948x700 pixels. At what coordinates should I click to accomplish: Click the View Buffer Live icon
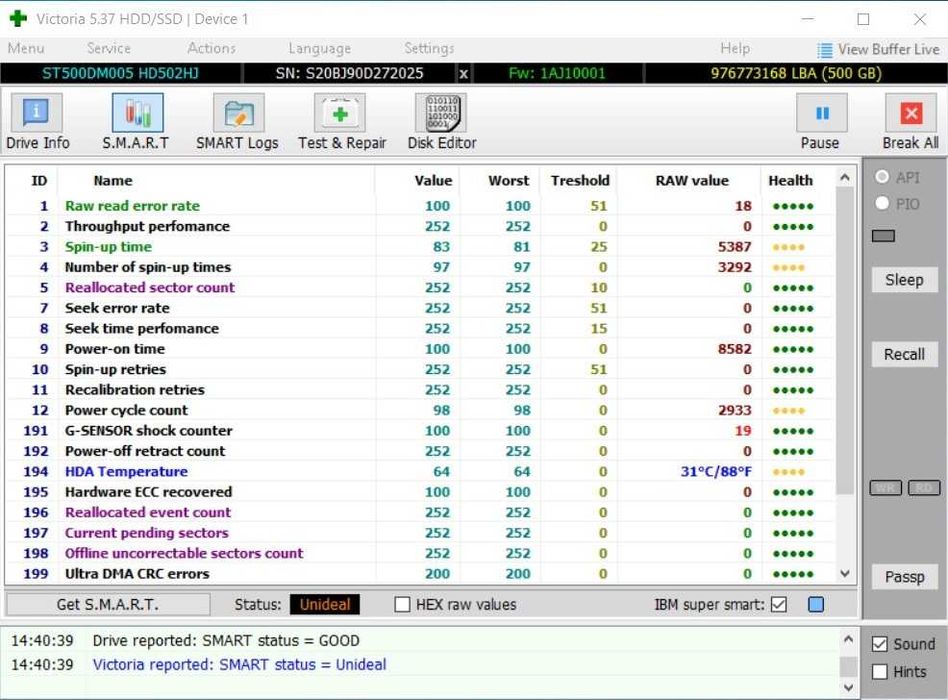(x=825, y=50)
